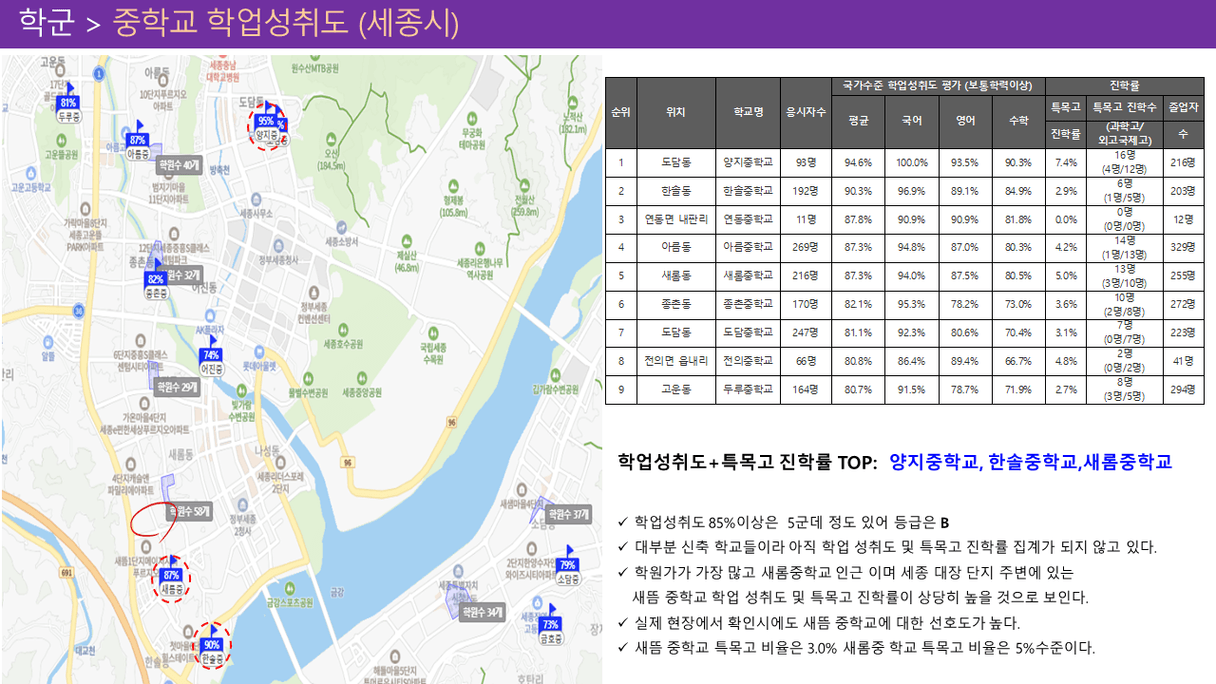Click the 192명 test-taker cell
The height and width of the screenshot is (684, 1216).
[806, 191]
